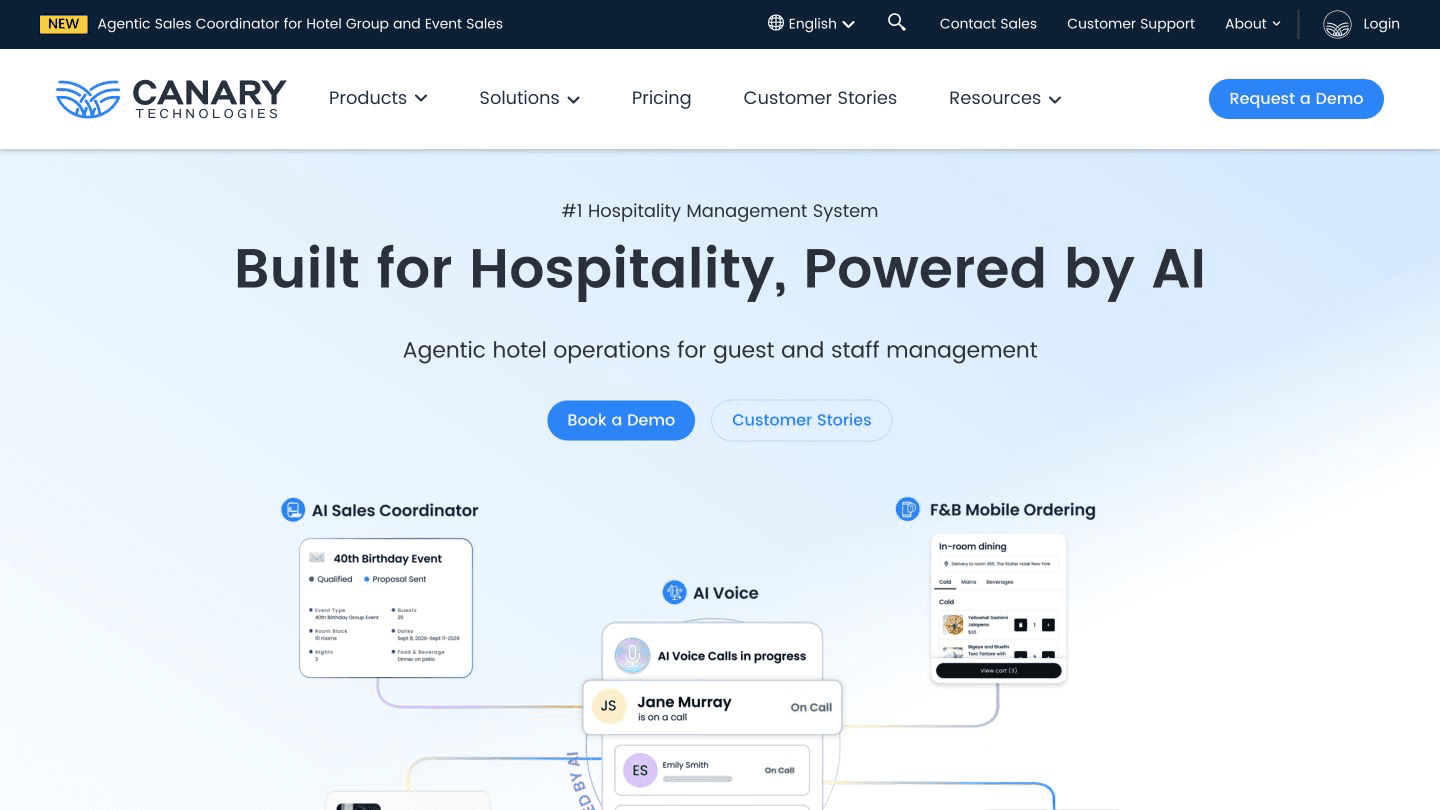
Task: Expand the About menu
Action: (1253, 24)
